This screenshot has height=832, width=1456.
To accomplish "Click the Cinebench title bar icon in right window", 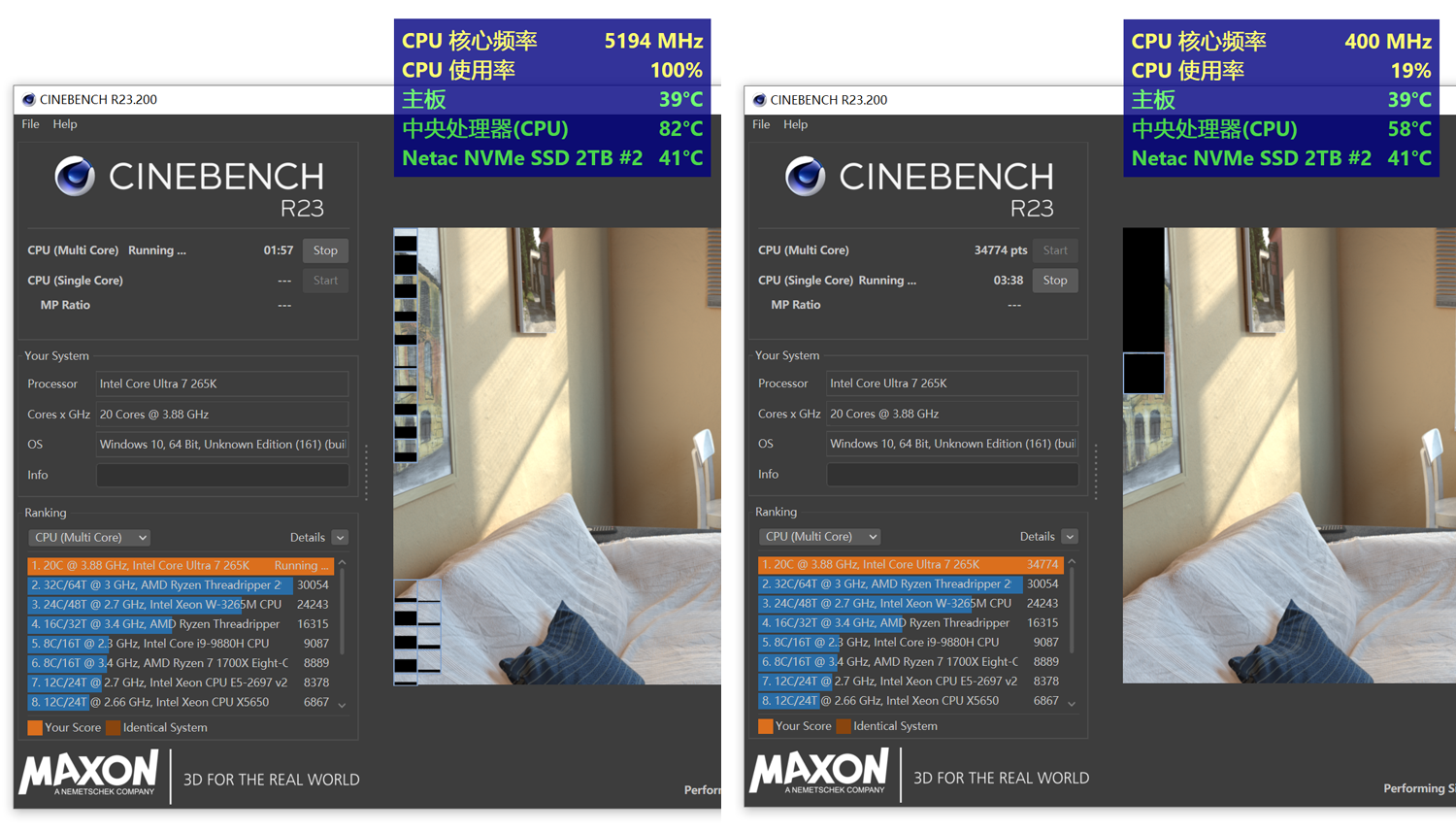I will click(760, 99).
